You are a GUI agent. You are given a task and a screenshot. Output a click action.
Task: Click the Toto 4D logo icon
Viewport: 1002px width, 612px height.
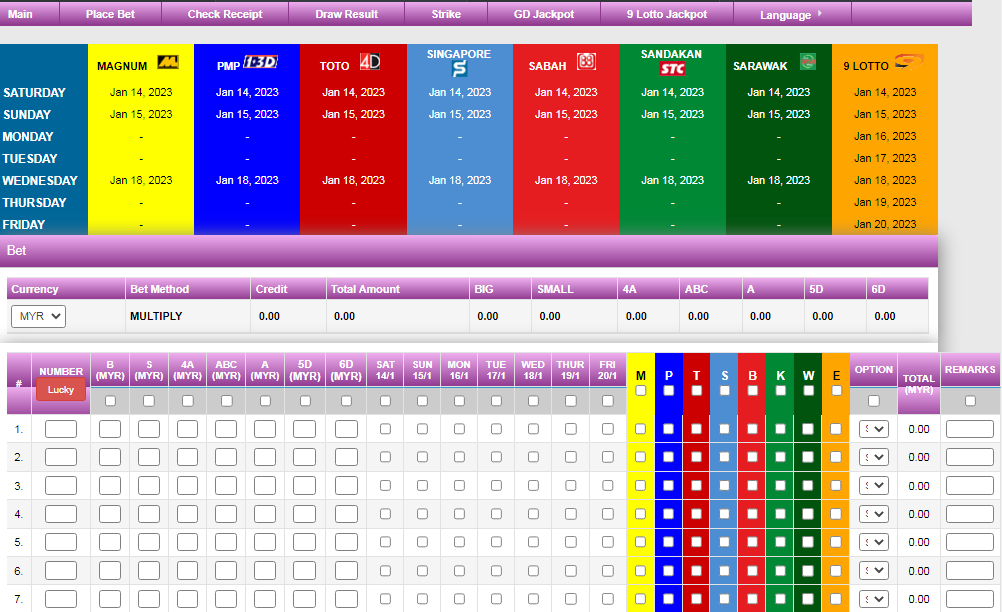coord(370,62)
